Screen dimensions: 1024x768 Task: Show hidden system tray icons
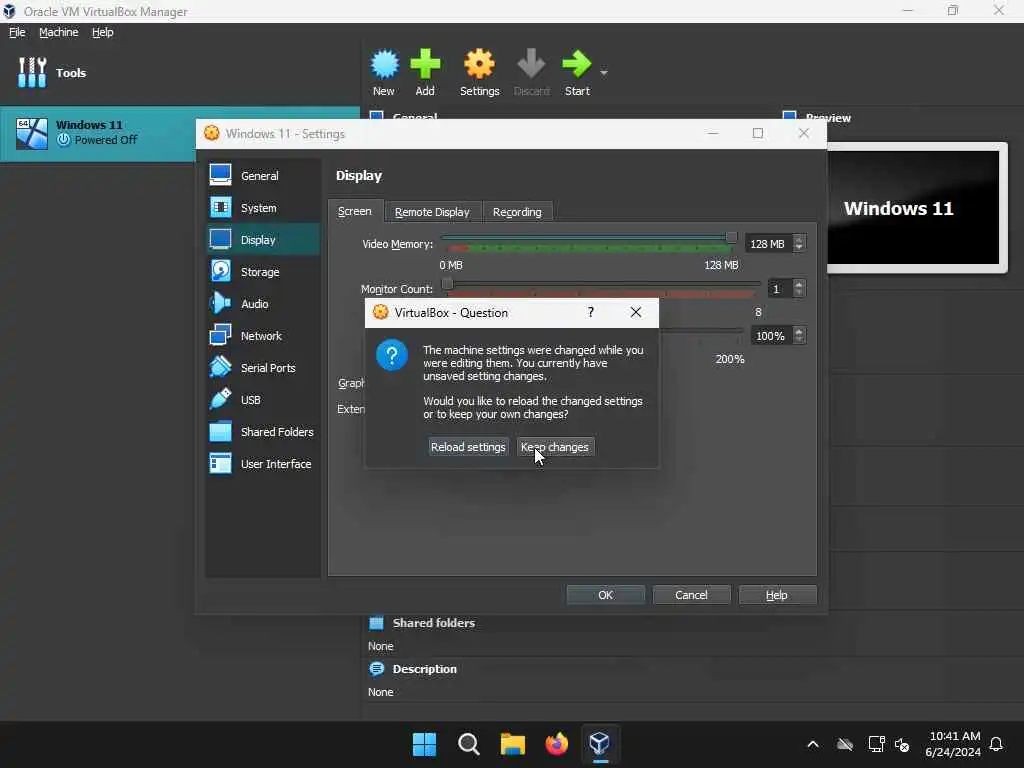(813, 744)
